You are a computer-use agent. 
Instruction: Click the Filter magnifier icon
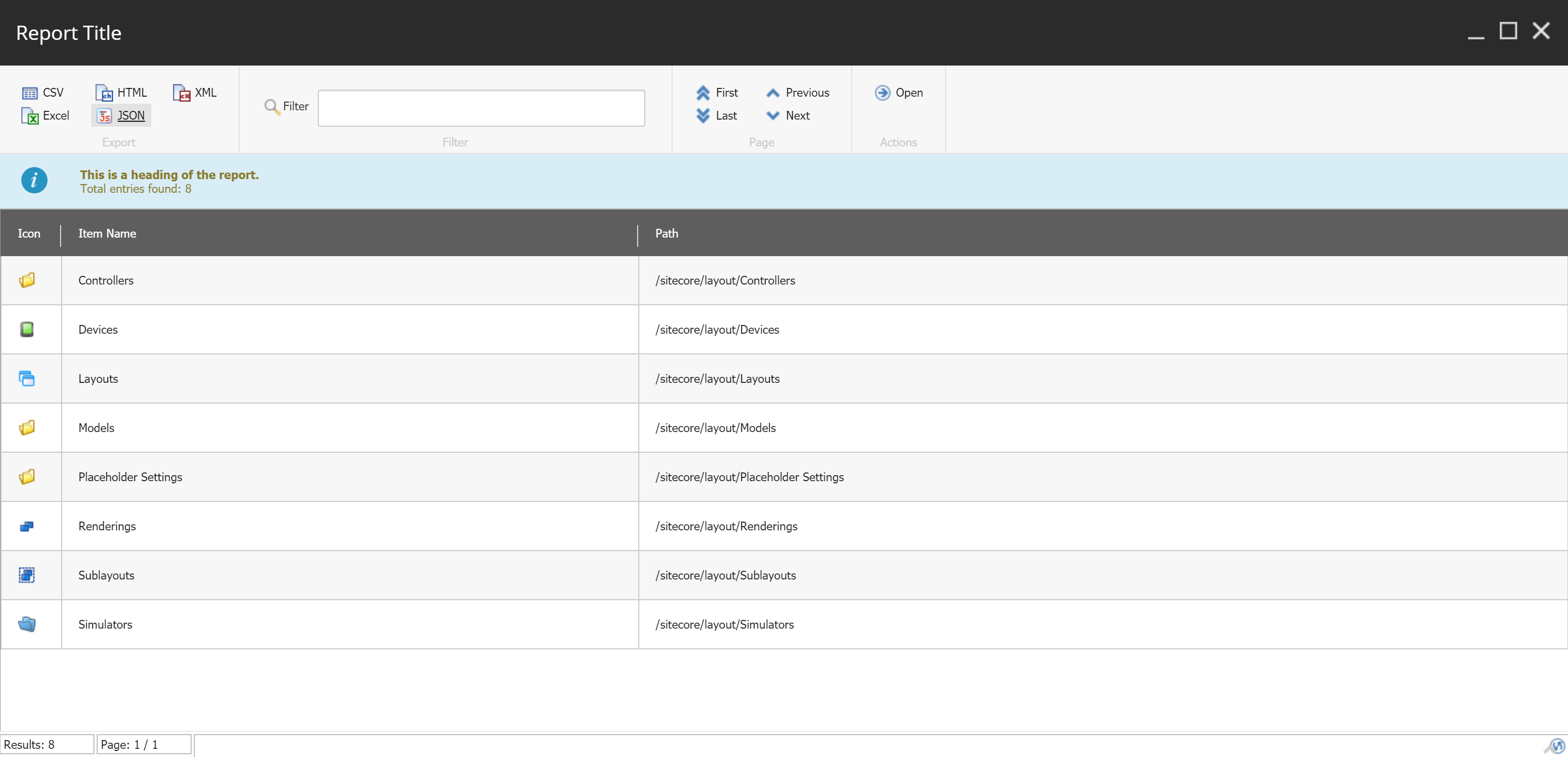point(271,107)
